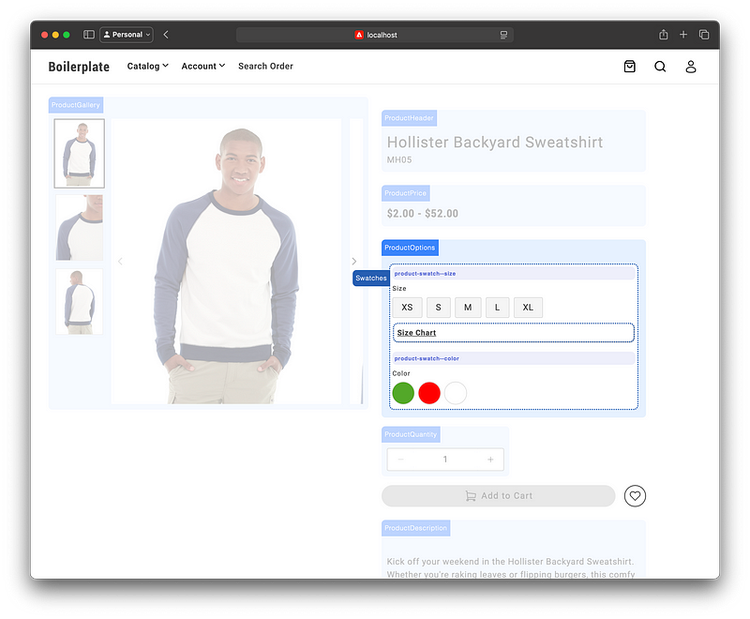Show next gallery image with right arrow
This screenshot has height=619, width=750.
[x=354, y=261]
